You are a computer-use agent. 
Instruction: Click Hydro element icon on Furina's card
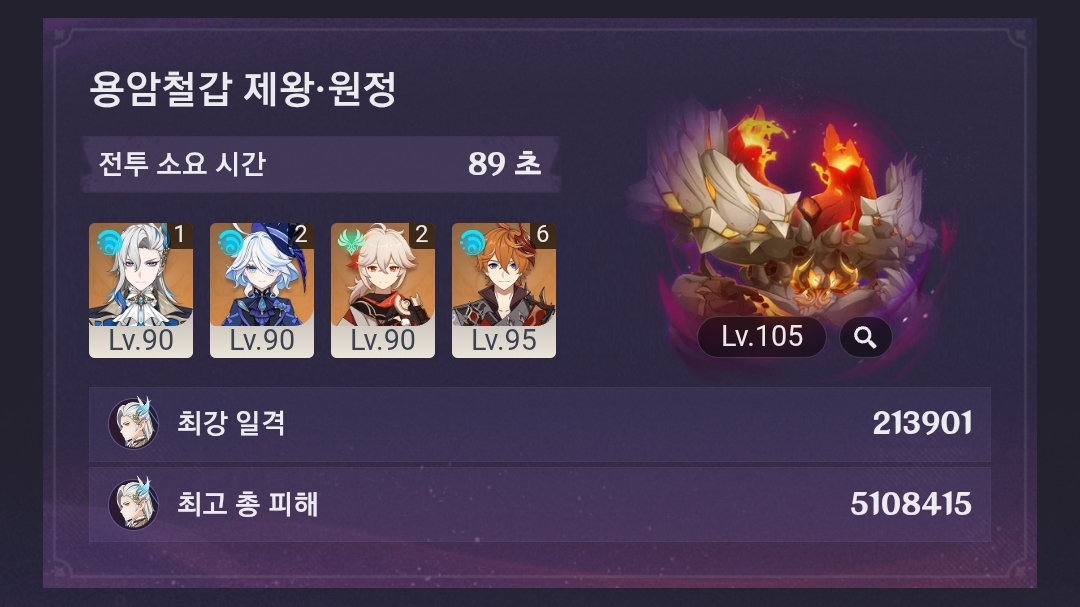(230, 243)
